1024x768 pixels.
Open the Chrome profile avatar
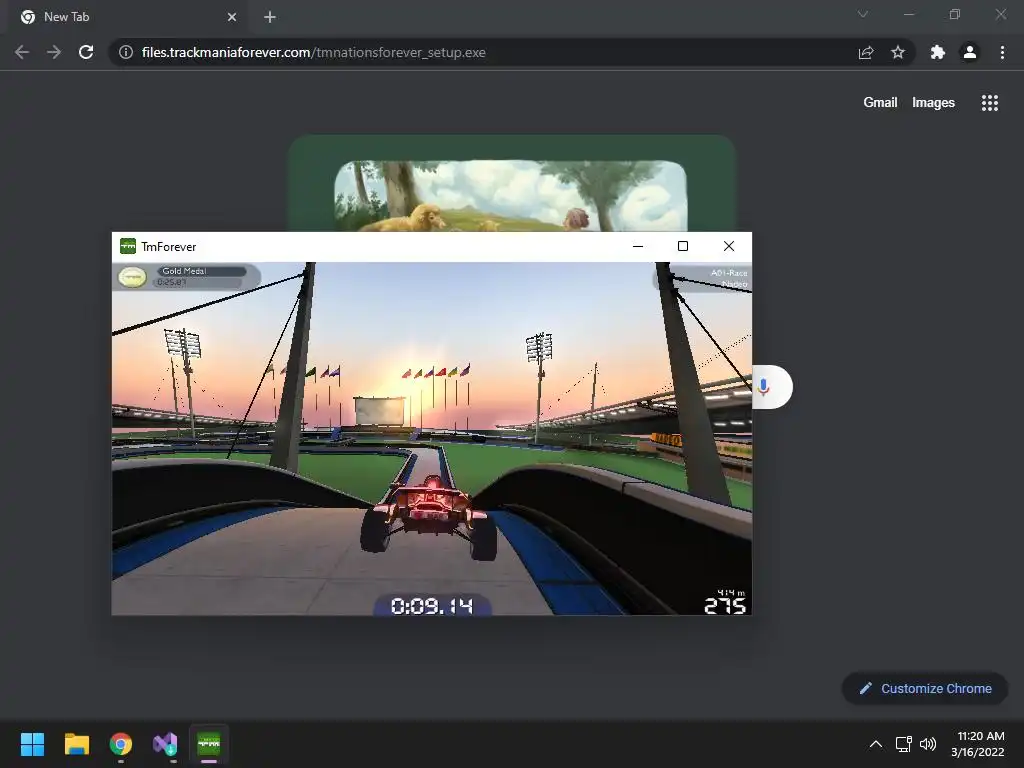pos(970,52)
